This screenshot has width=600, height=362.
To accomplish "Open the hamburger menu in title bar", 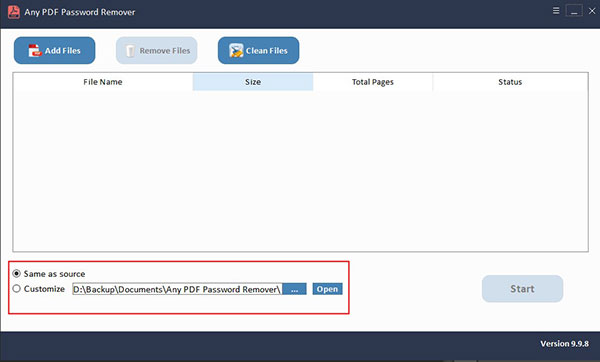I will [556, 11].
